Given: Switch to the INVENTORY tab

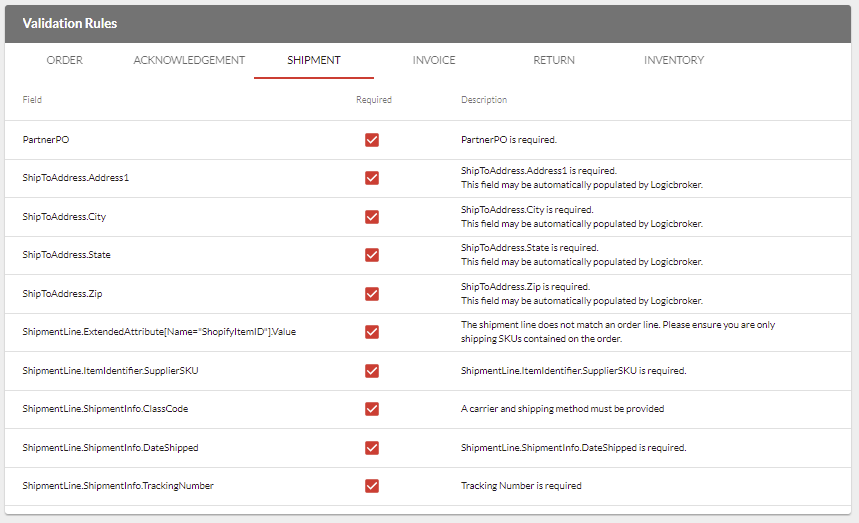Looking at the screenshot, I should pyautogui.click(x=674, y=60).
